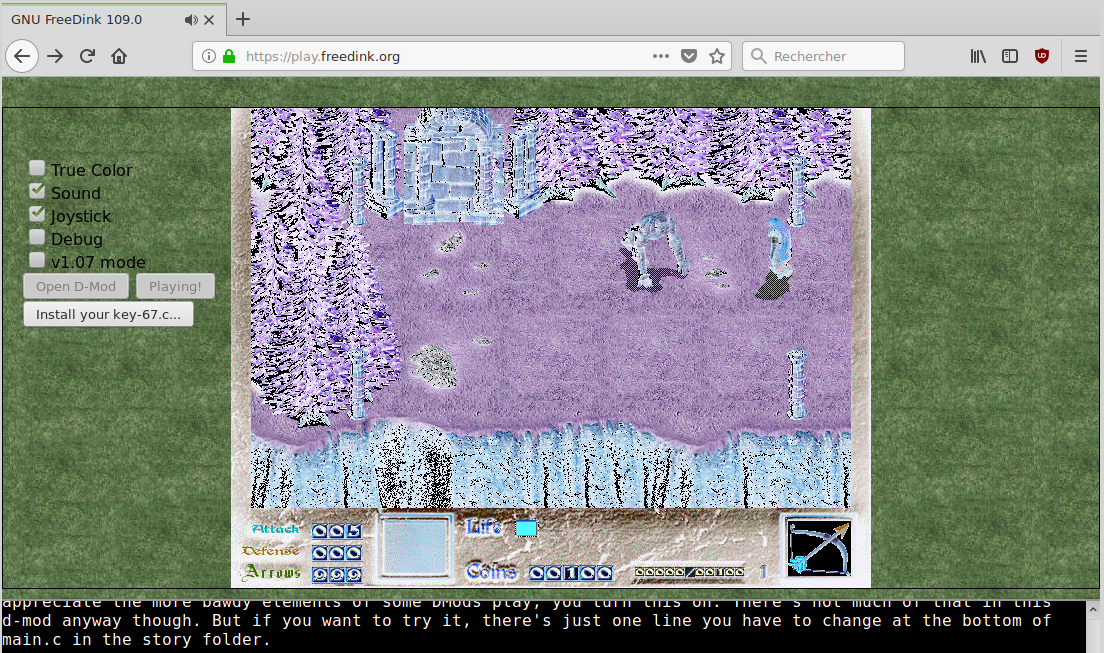Go to the browser home page
The width and height of the screenshot is (1104, 653).
click(x=119, y=56)
